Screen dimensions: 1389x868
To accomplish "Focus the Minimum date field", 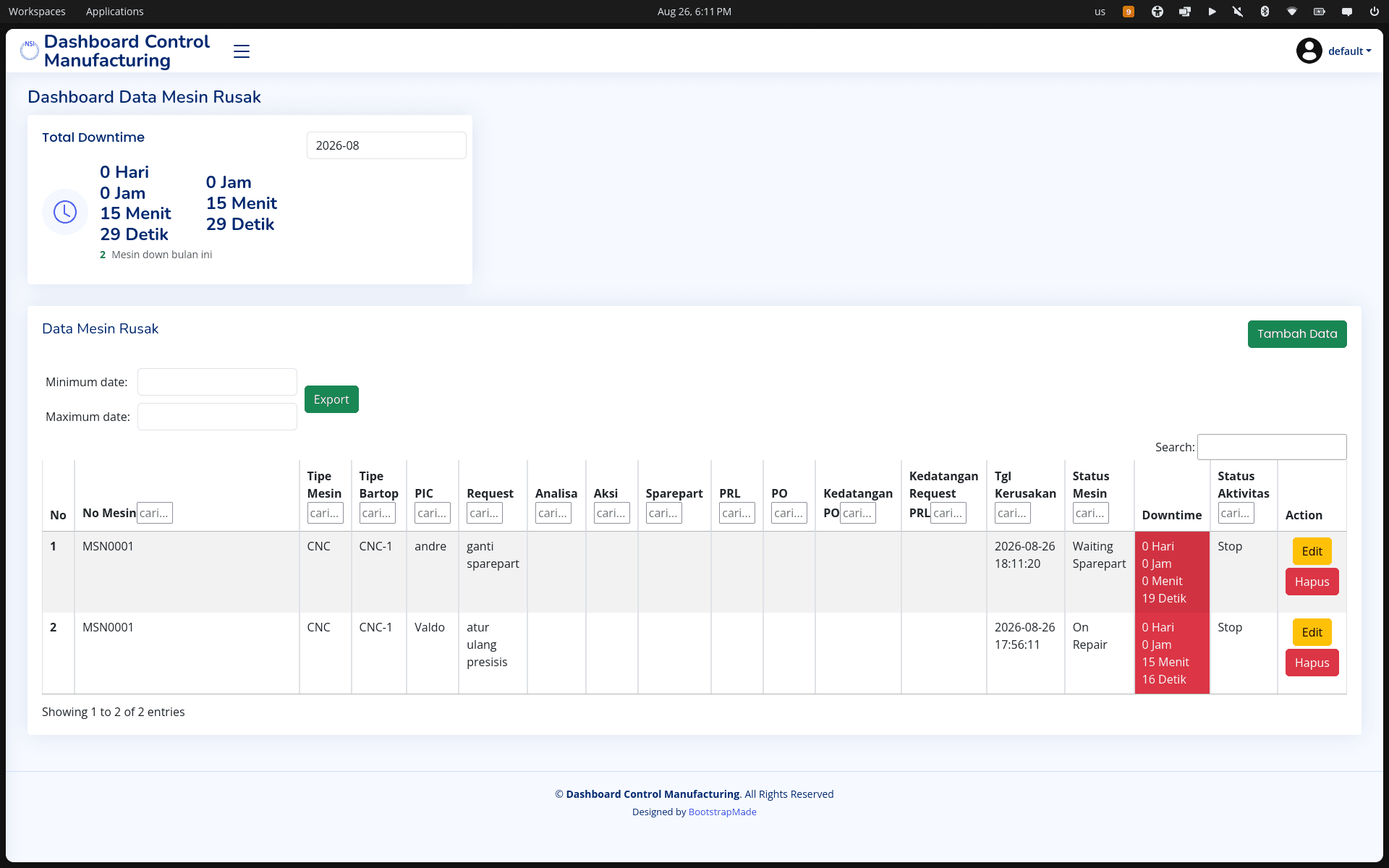I will pyautogui.click(x=217, y=382).
